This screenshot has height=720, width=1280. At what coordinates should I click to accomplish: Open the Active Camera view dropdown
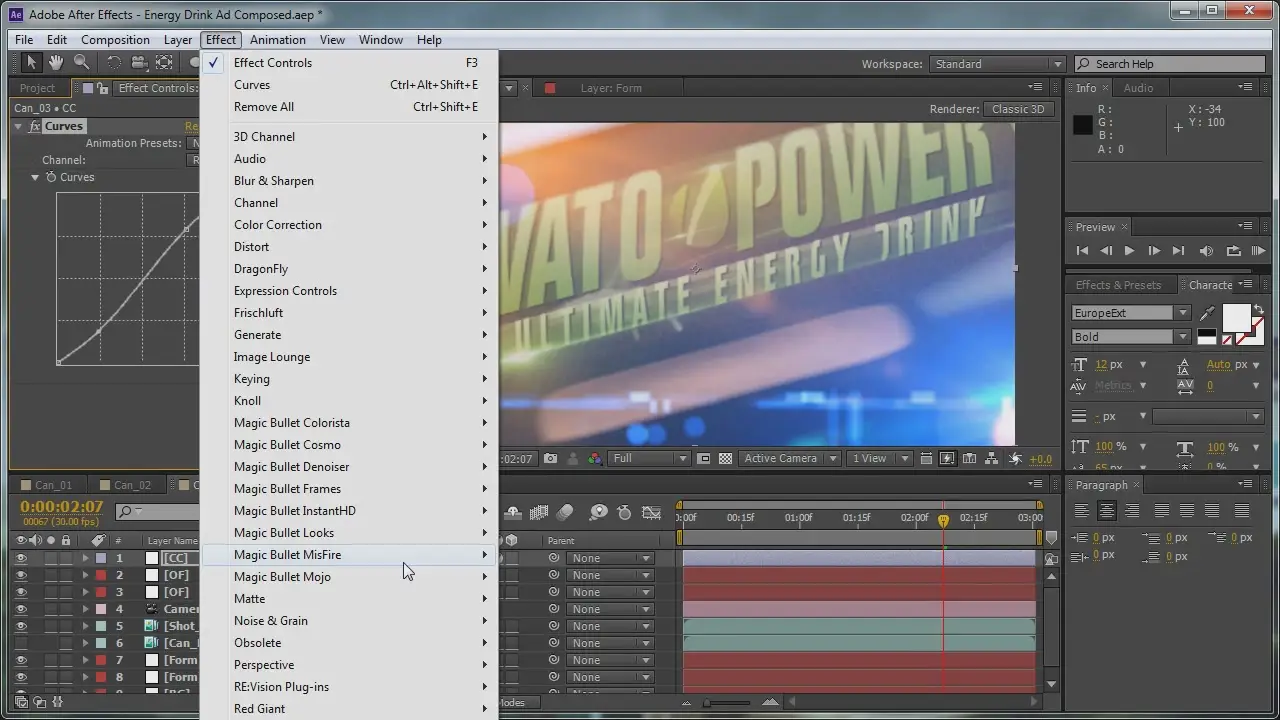(x=787, y=459)
